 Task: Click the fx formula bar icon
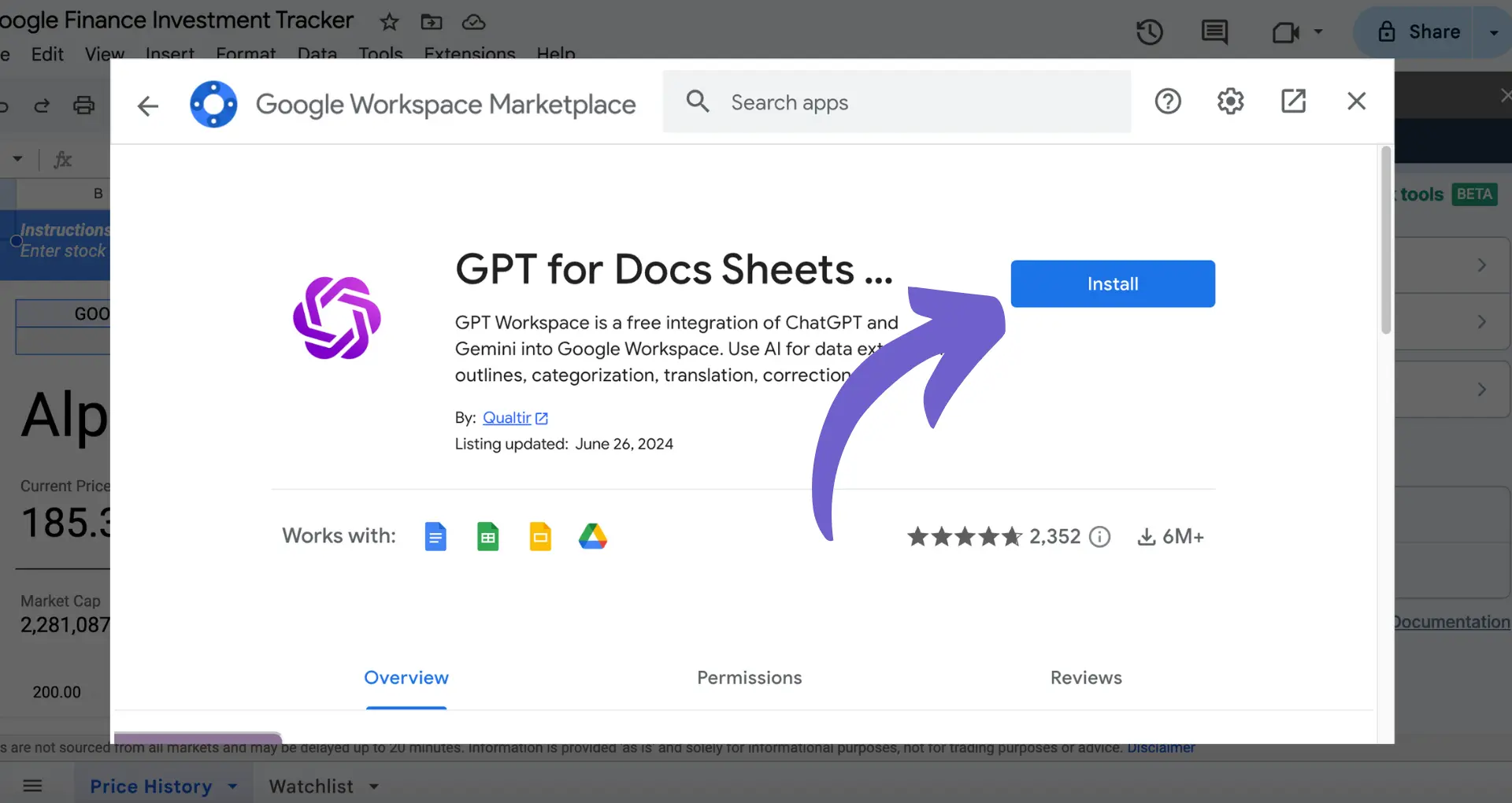(62, 160)
